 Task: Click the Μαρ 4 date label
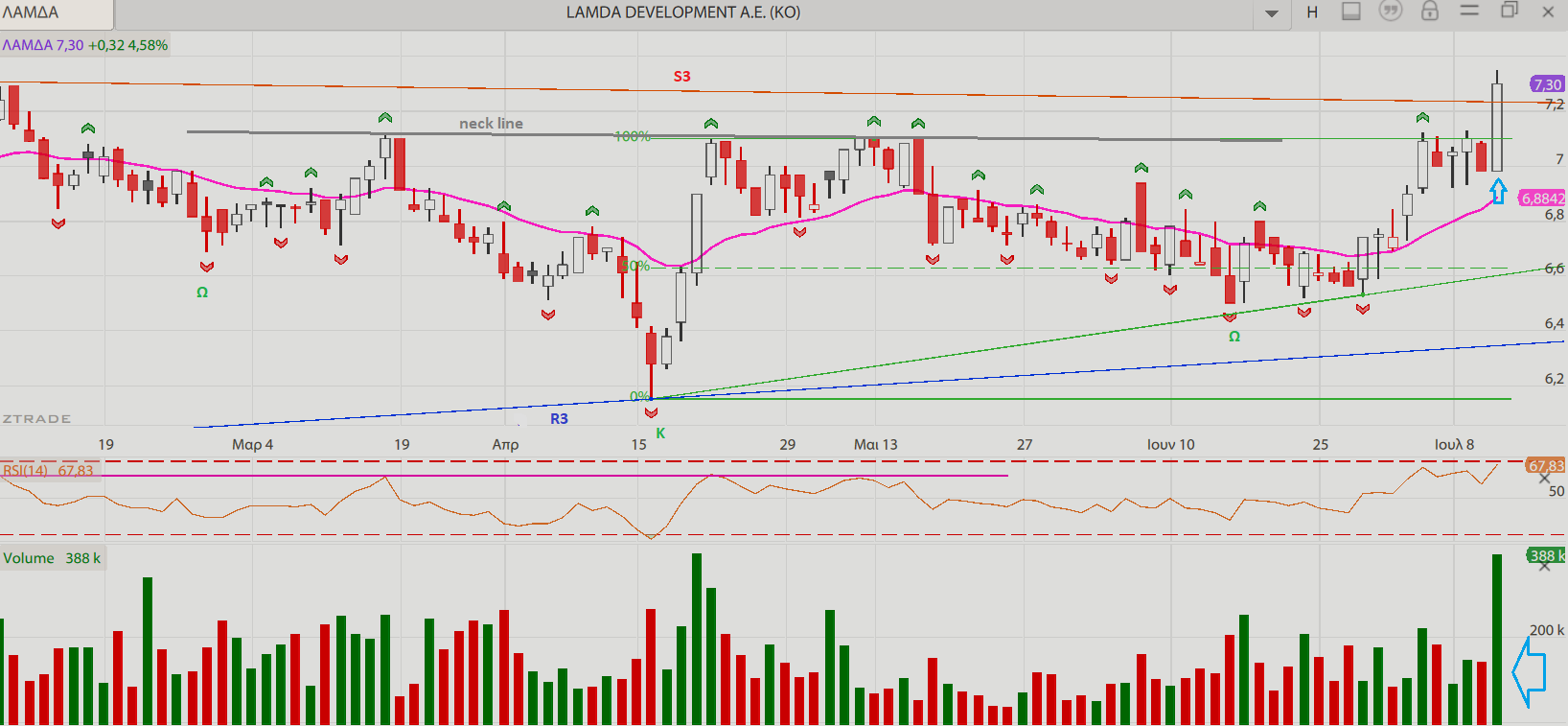(x=252, y=444)
